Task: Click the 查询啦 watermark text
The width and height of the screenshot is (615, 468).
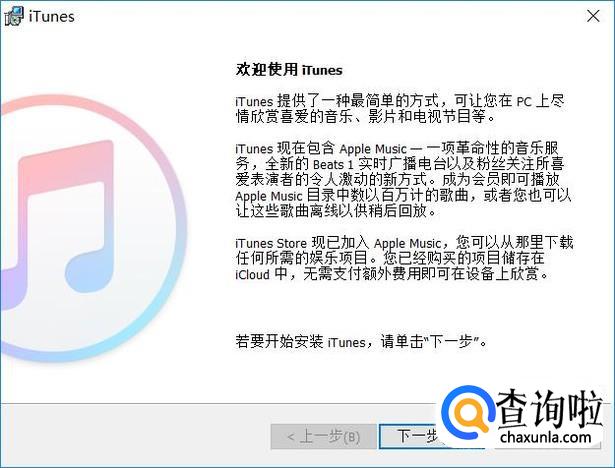Action: pos(549,408)
